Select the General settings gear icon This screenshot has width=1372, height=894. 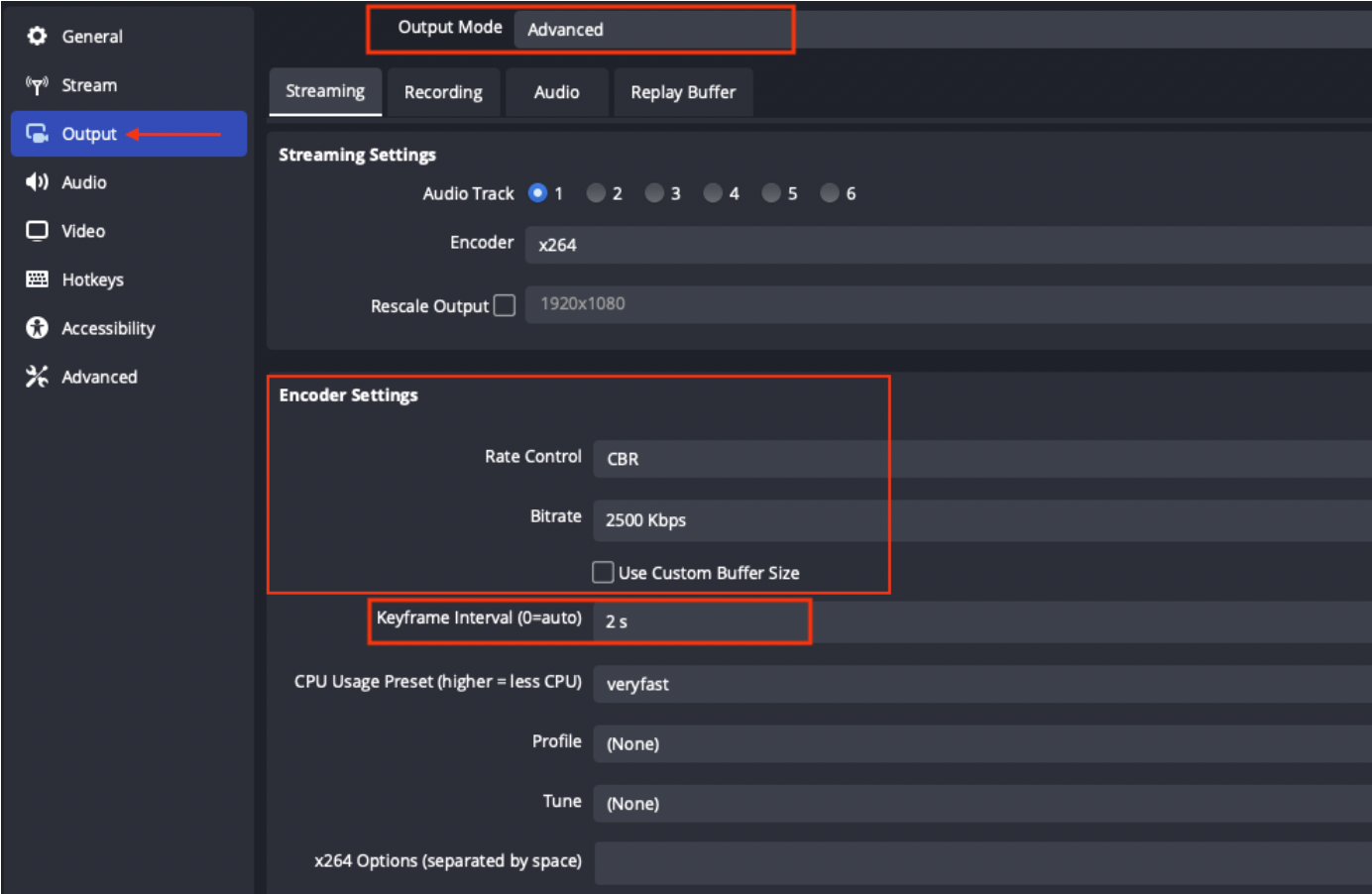pos(37,36)
